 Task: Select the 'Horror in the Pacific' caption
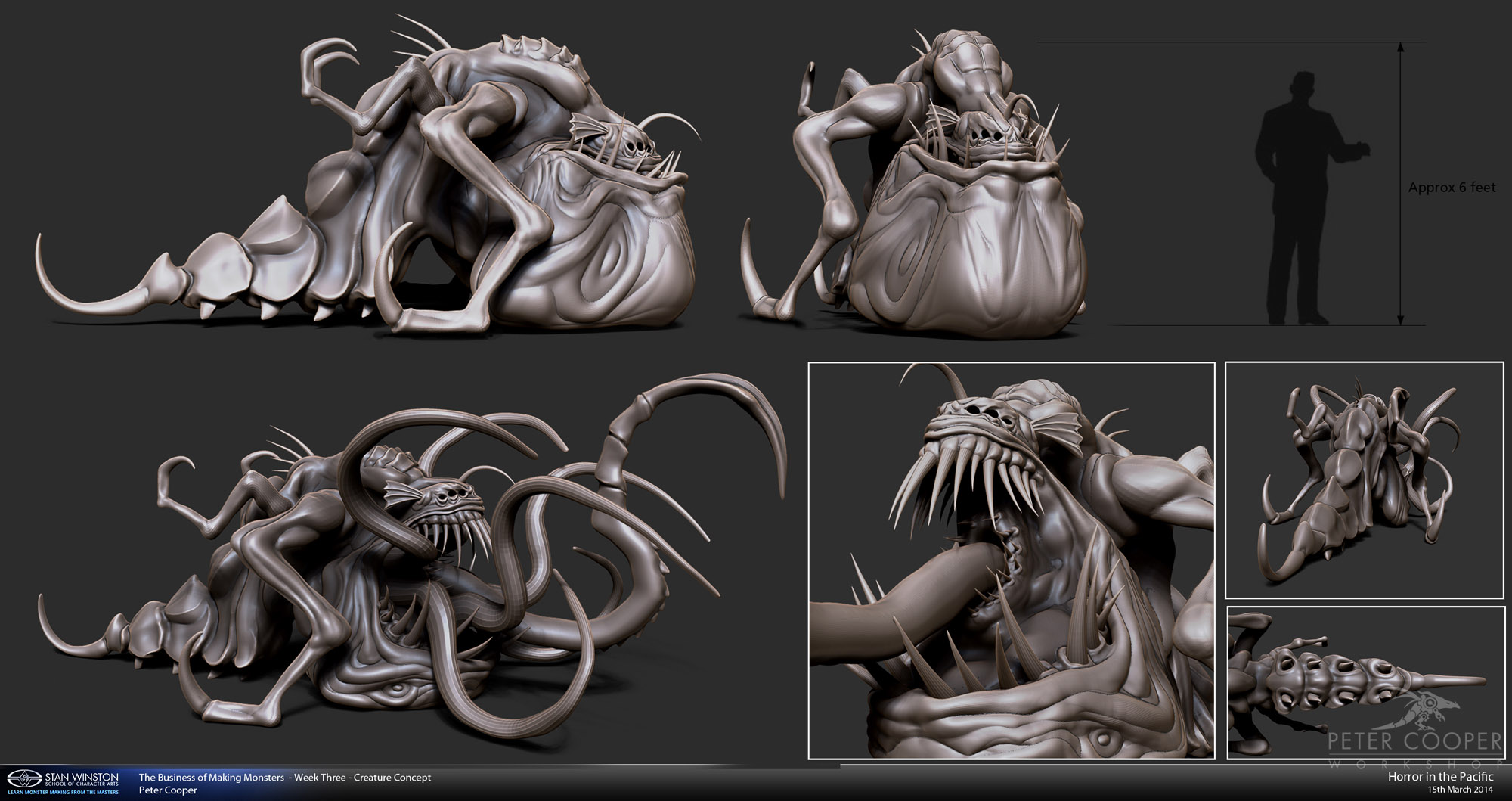(1440, 777)
